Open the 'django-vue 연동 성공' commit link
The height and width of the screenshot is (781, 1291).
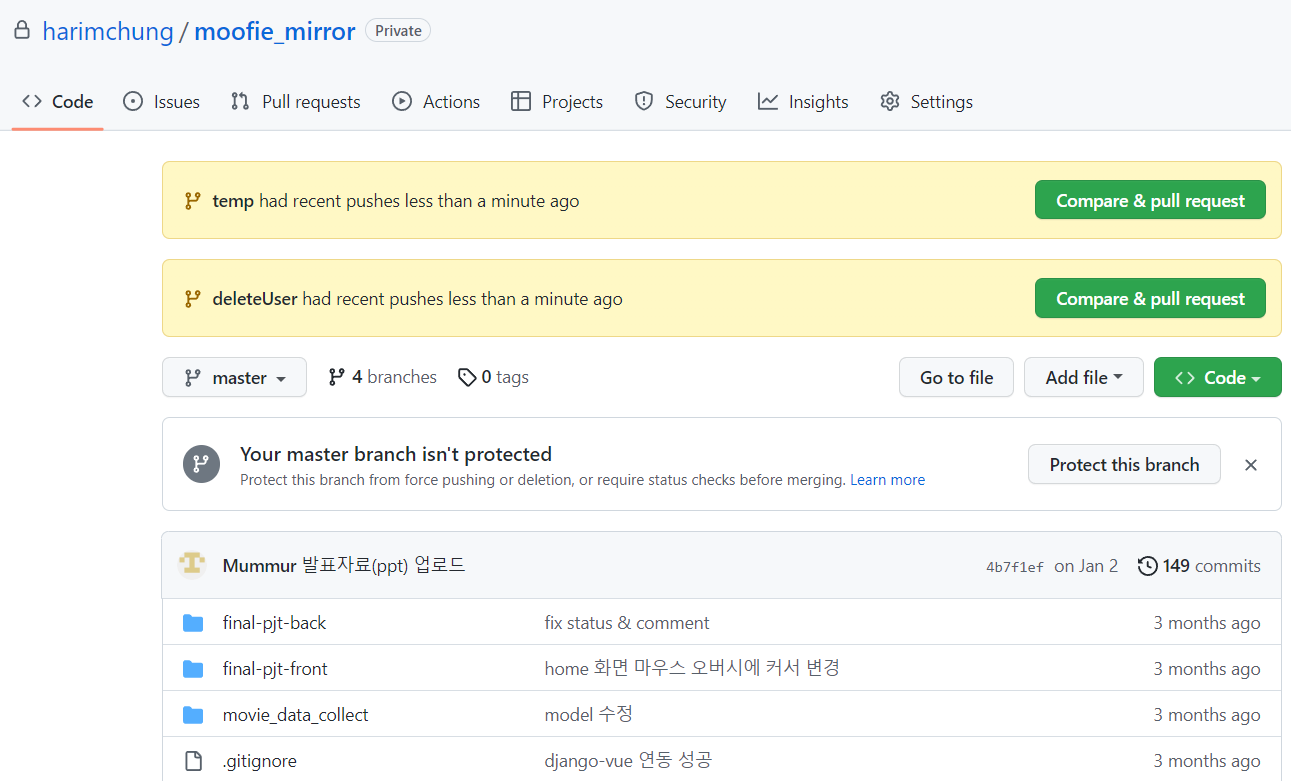628,760
